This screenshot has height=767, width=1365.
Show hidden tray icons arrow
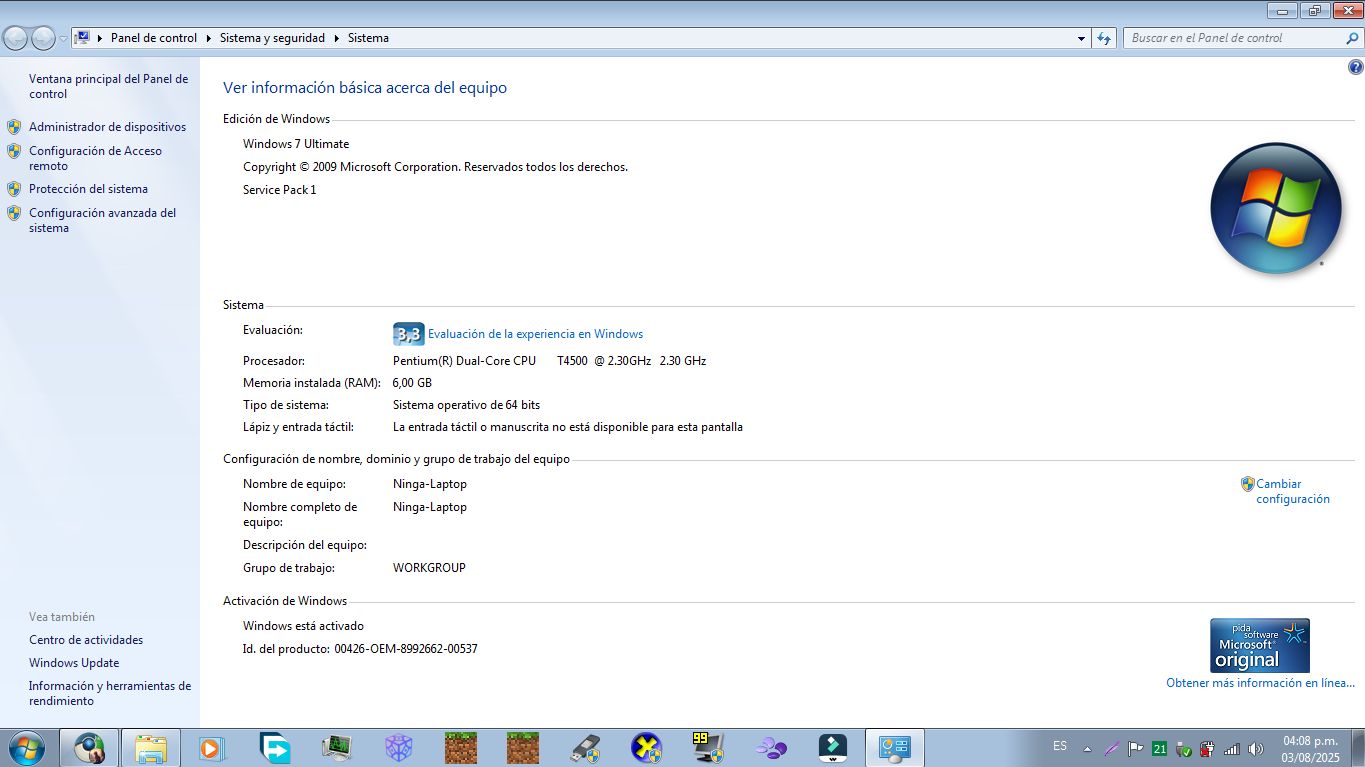1087,748
